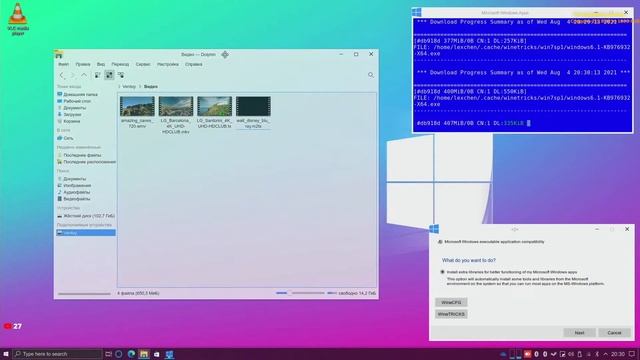The image size is (640, 360).
Task: Click Cancel in compatibility dialog
Action: 614,333
